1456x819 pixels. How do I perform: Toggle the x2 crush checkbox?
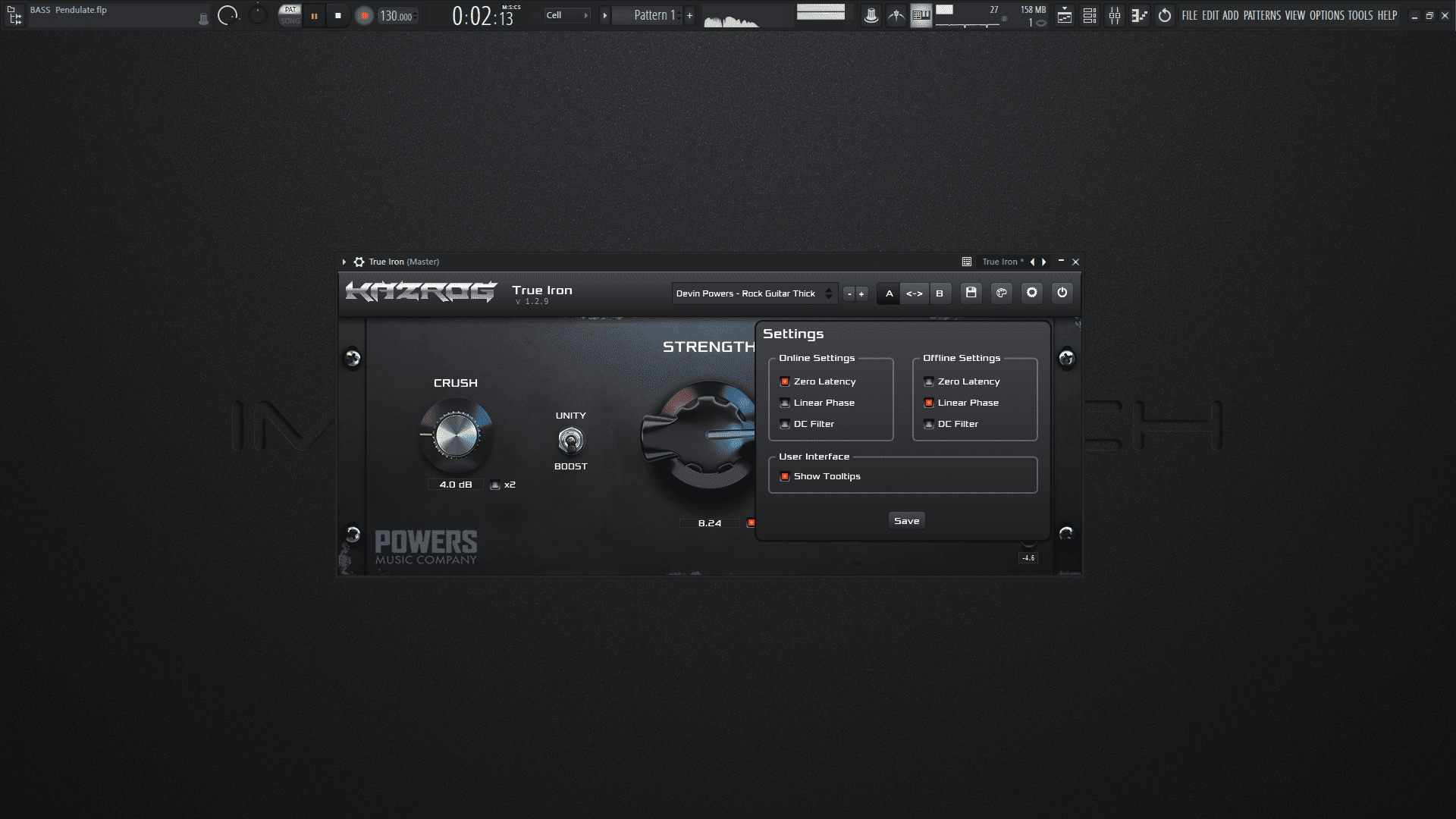[495, 485]
